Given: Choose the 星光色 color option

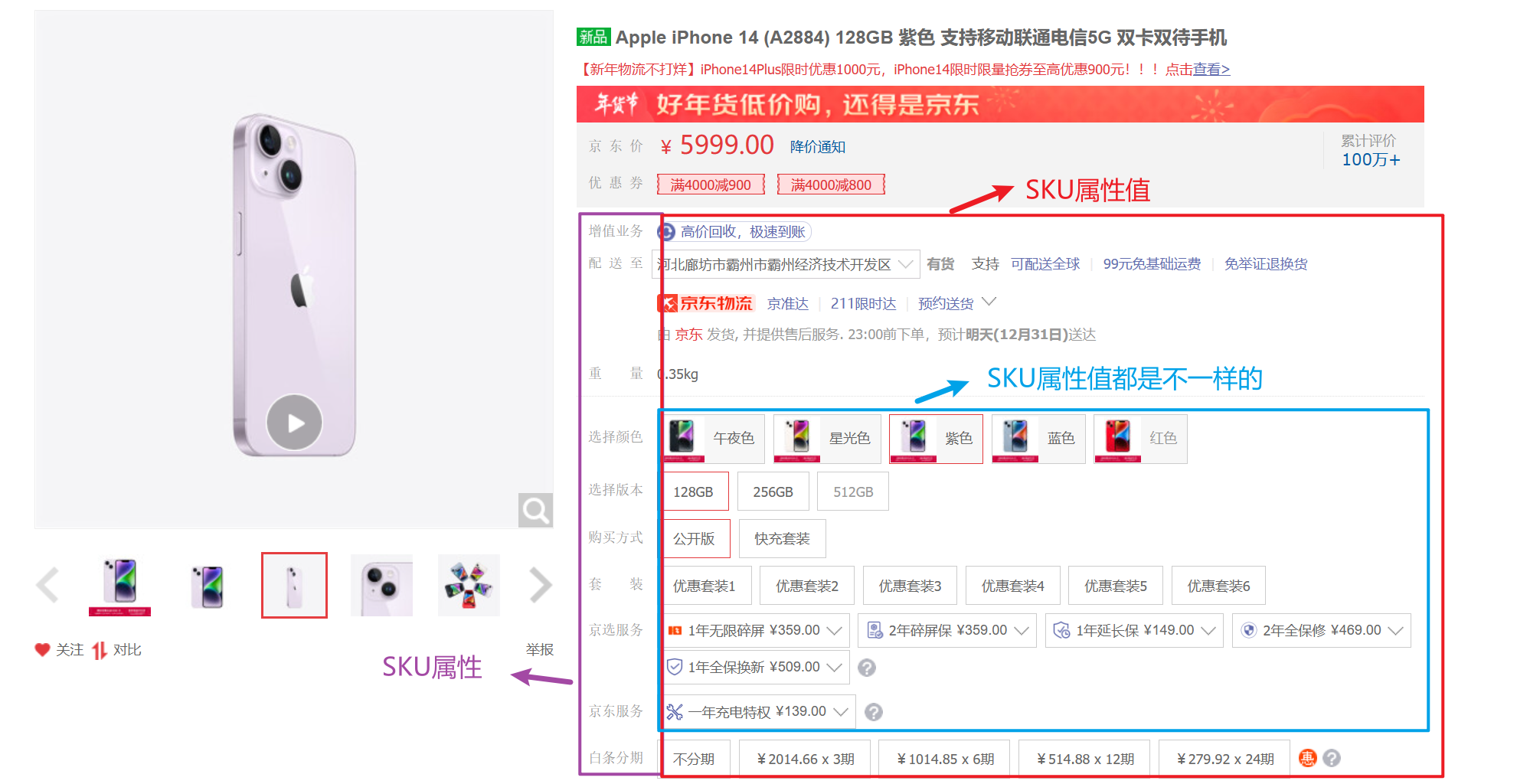Looking at the screenshot, I should pos(827,439).
